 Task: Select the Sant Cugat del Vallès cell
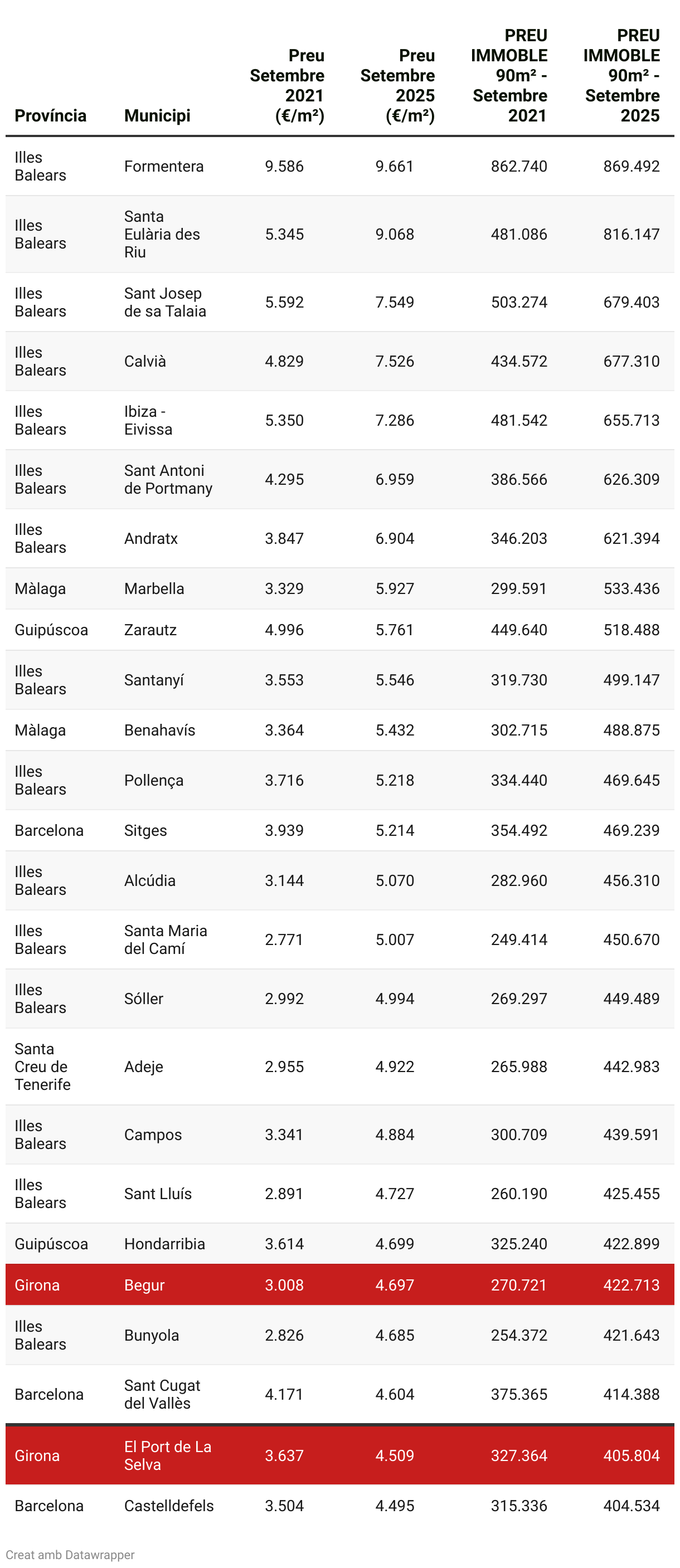point(162,1394)
